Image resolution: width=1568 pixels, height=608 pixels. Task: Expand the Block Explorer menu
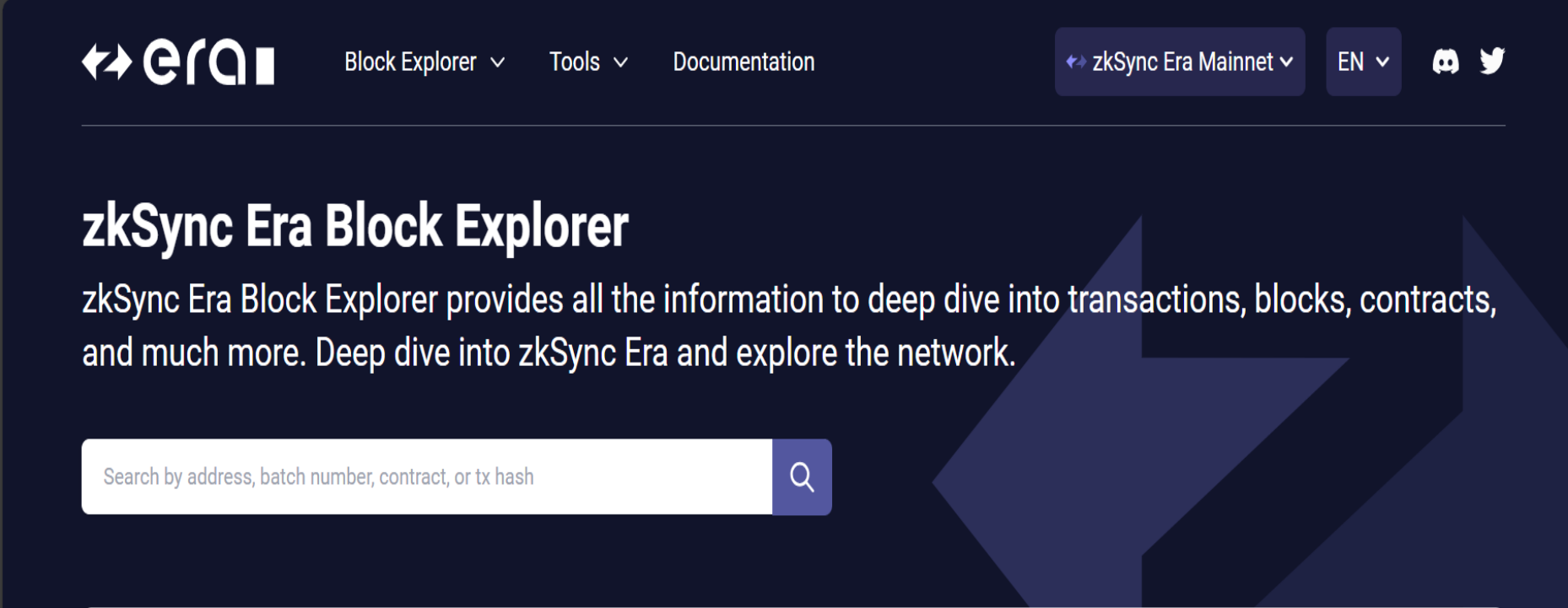(424, 62)
